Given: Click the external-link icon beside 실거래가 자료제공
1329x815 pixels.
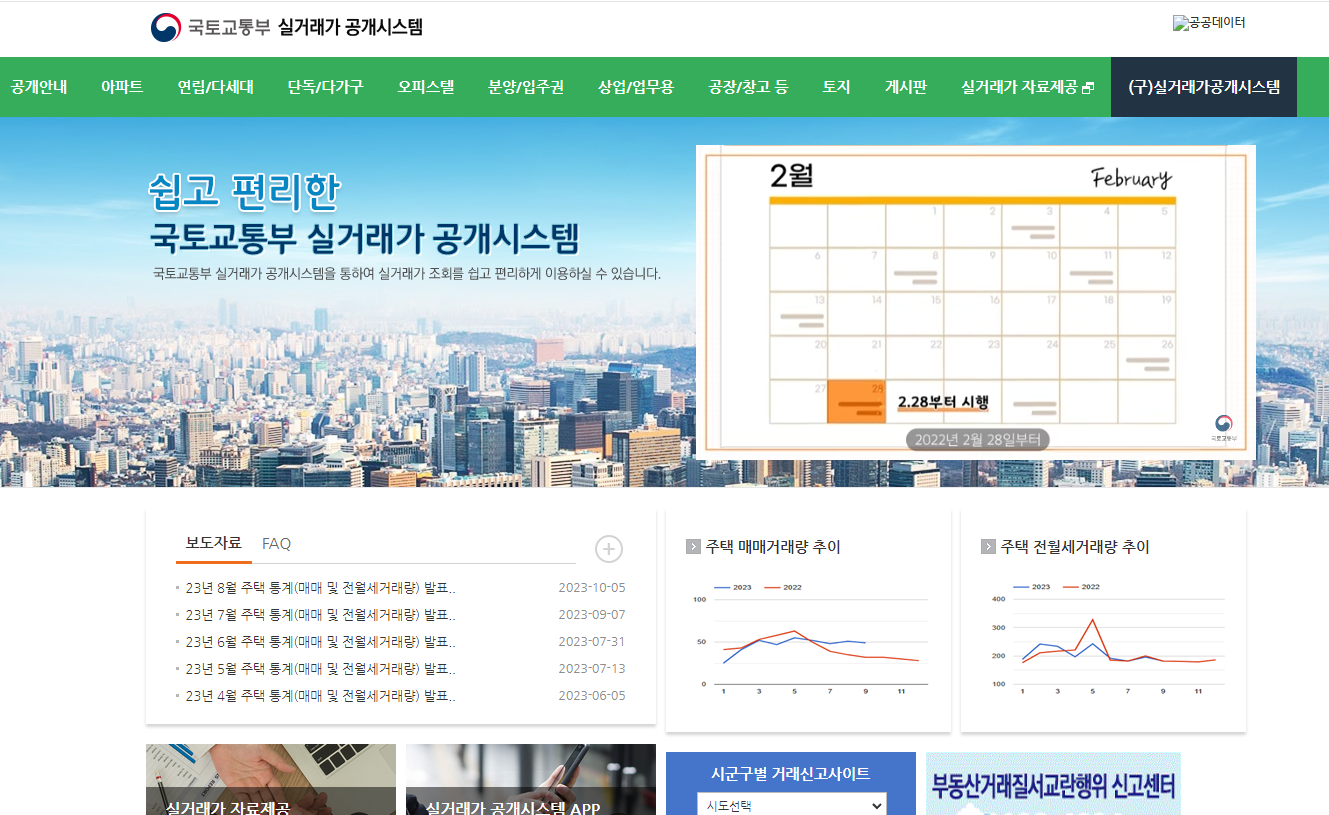Looking at the screenshot, I should coord(1088,88).
